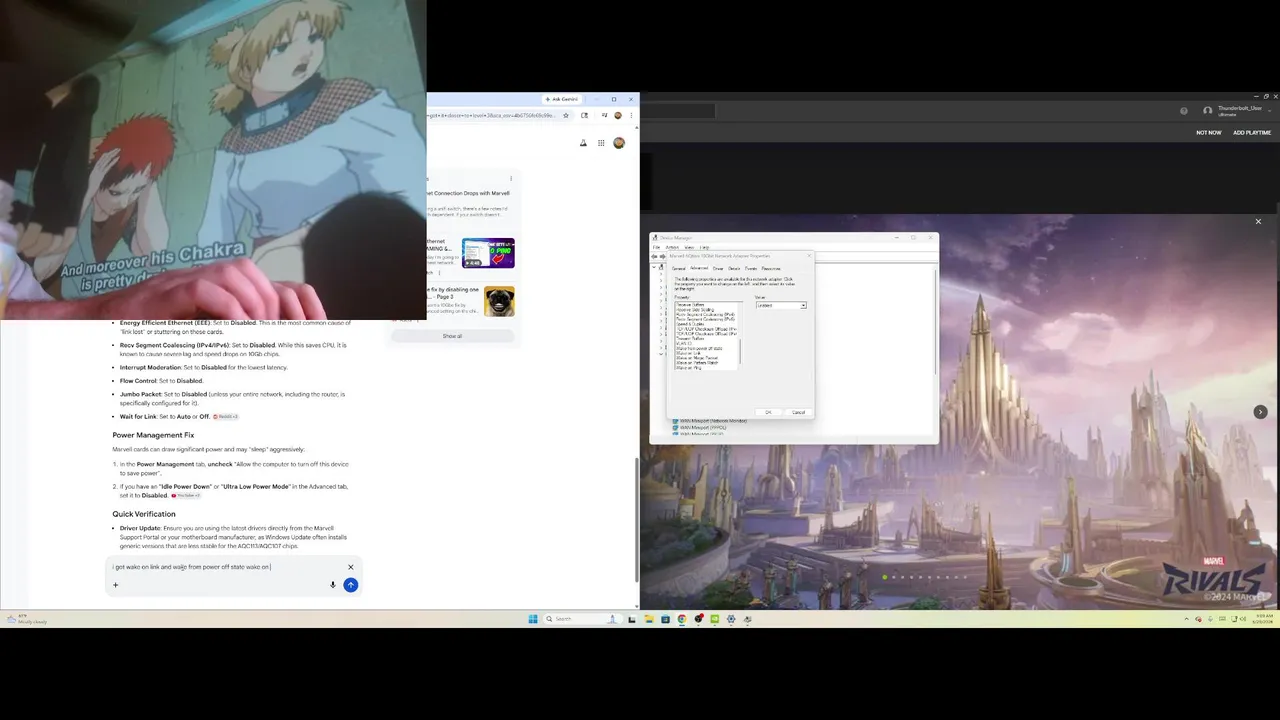
Task: Open the Chrome profile avatar in the toolbar
Action: pos(618,115)
